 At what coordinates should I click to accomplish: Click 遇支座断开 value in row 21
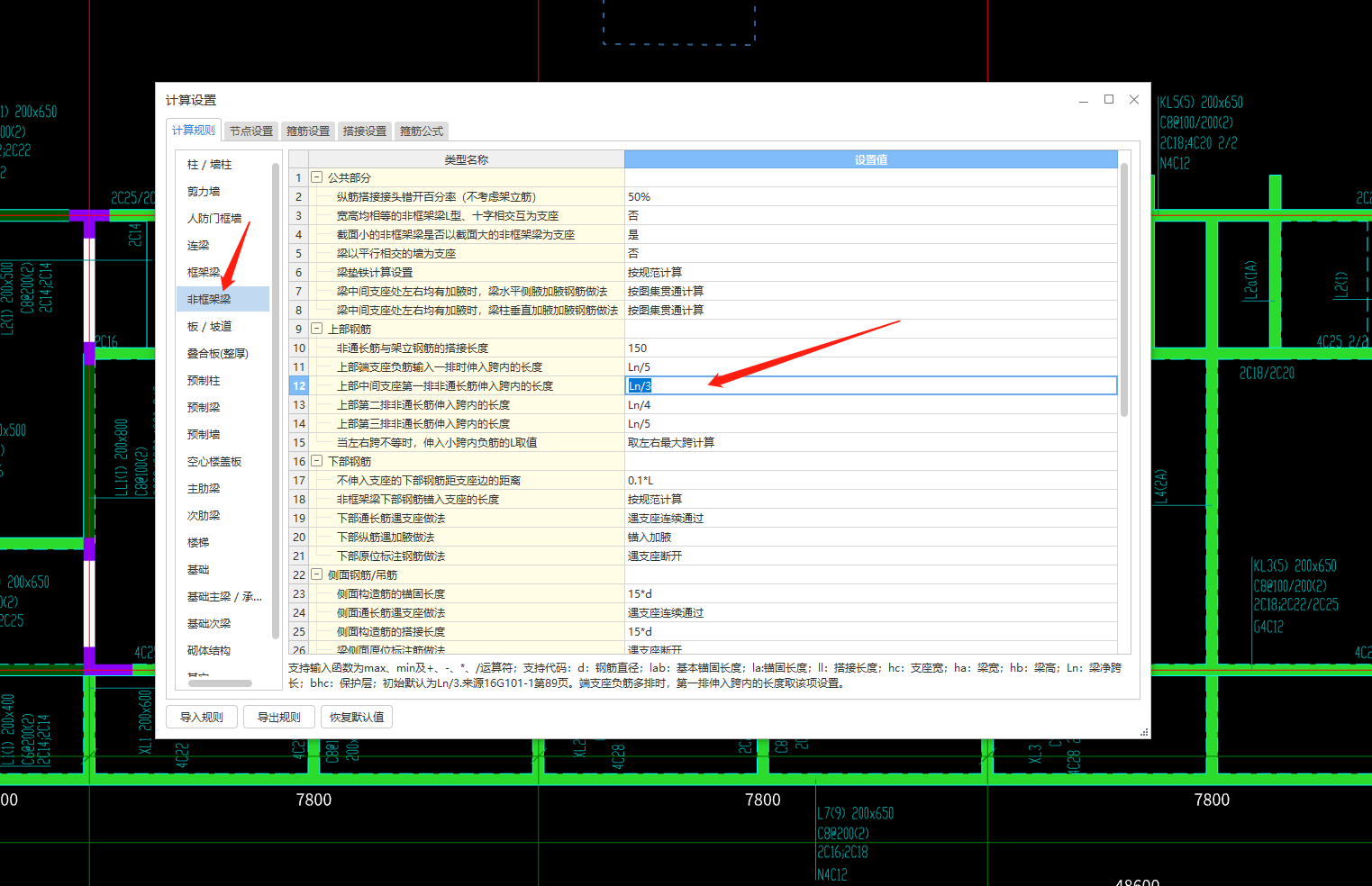pos(871,556)
